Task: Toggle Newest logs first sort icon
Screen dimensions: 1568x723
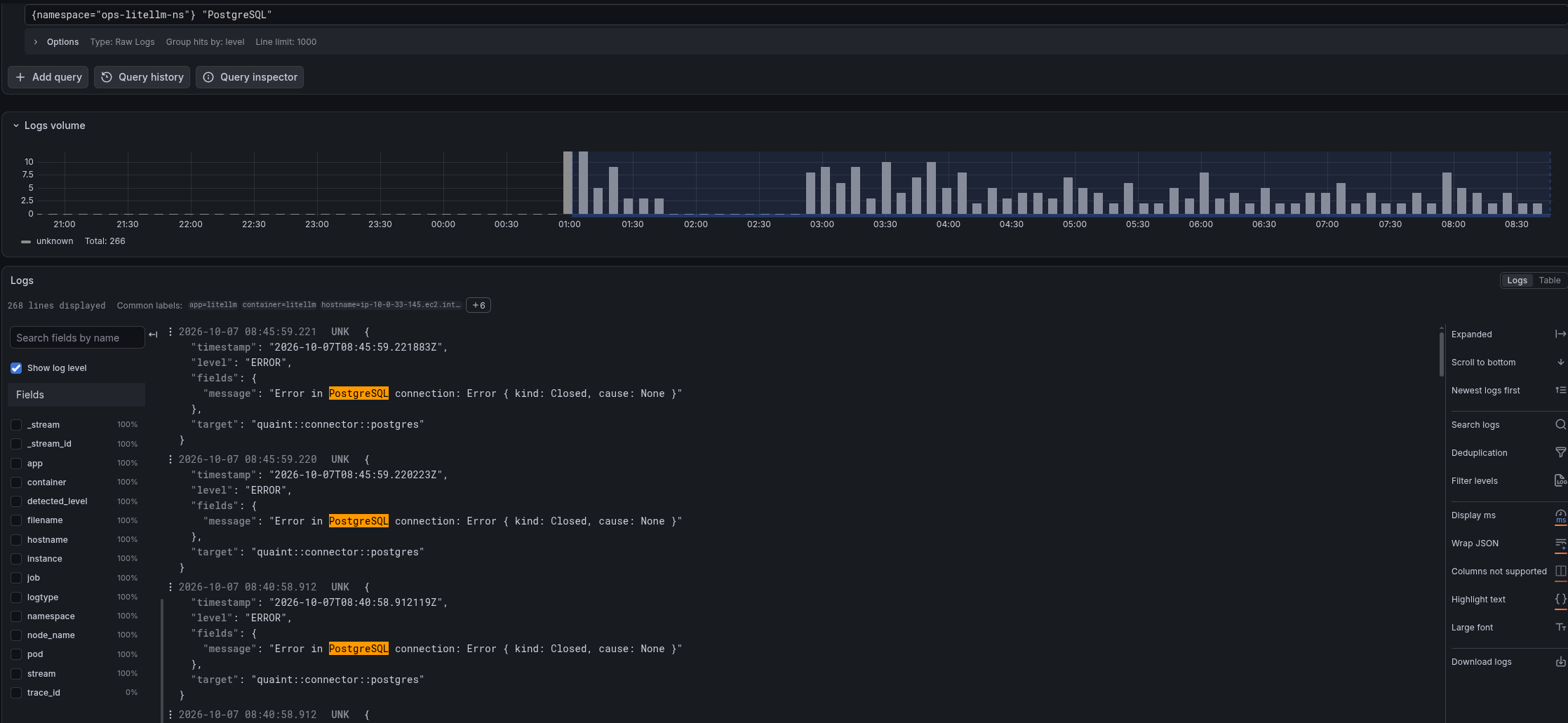Action: coord(1560,390)
